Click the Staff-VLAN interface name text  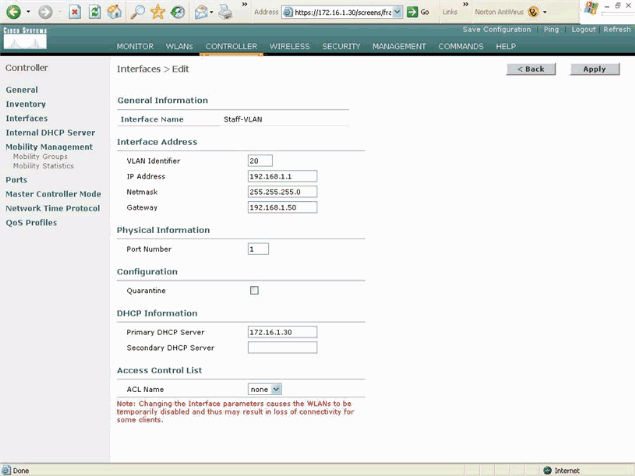pos(243,120)
